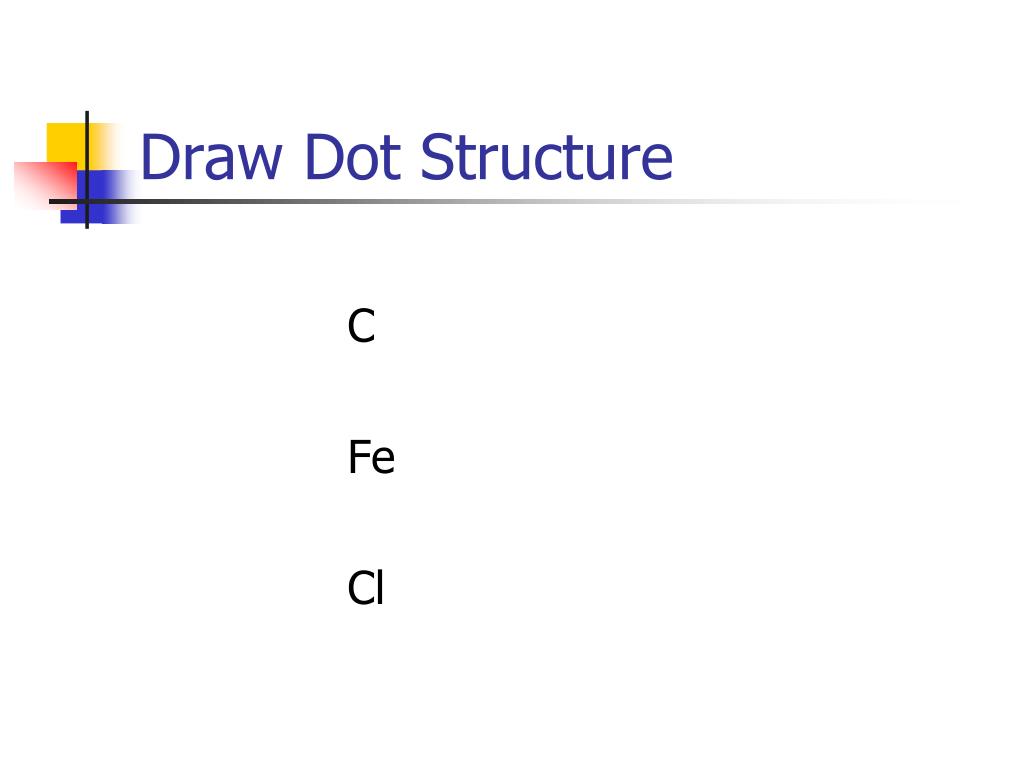
Task: Click the vertical black line of the logo
Action: 87,170
